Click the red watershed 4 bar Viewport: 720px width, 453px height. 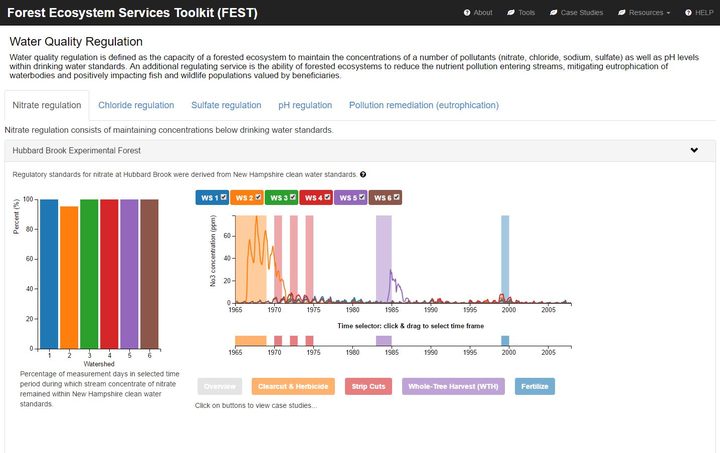click(109, 274)
